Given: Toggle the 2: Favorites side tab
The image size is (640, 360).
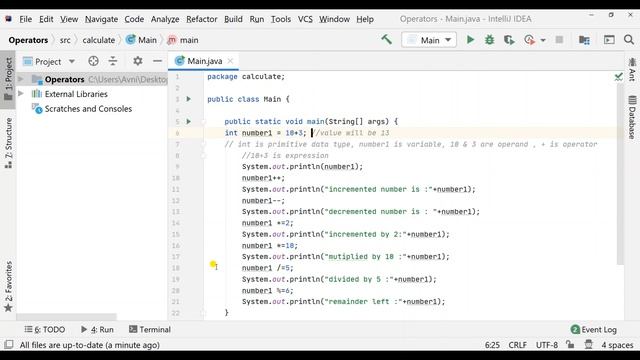Looking at the screenshot, I should coord(8,287).
